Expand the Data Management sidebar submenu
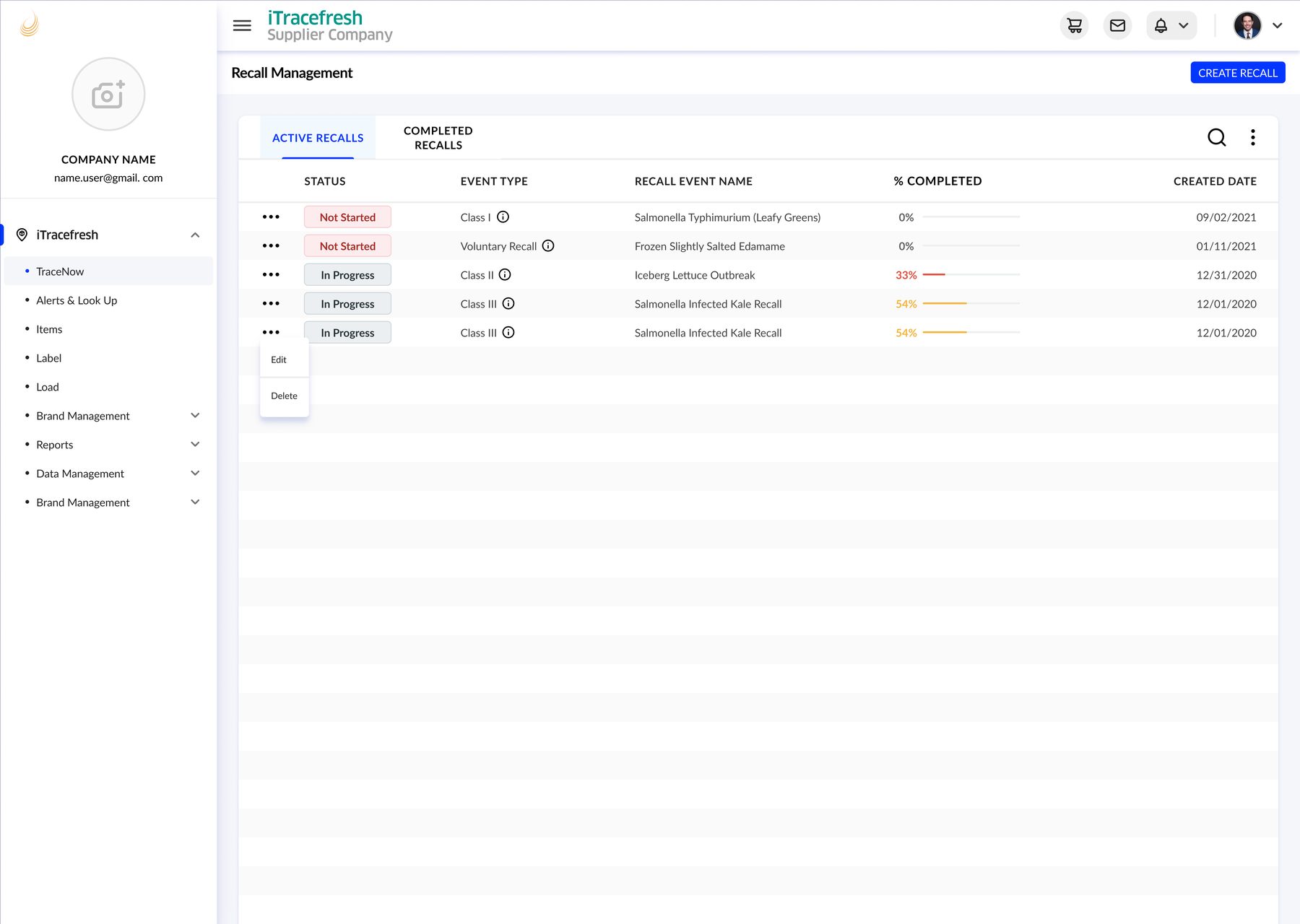This screenshot has height=924, width=1300. coord(195,473)
